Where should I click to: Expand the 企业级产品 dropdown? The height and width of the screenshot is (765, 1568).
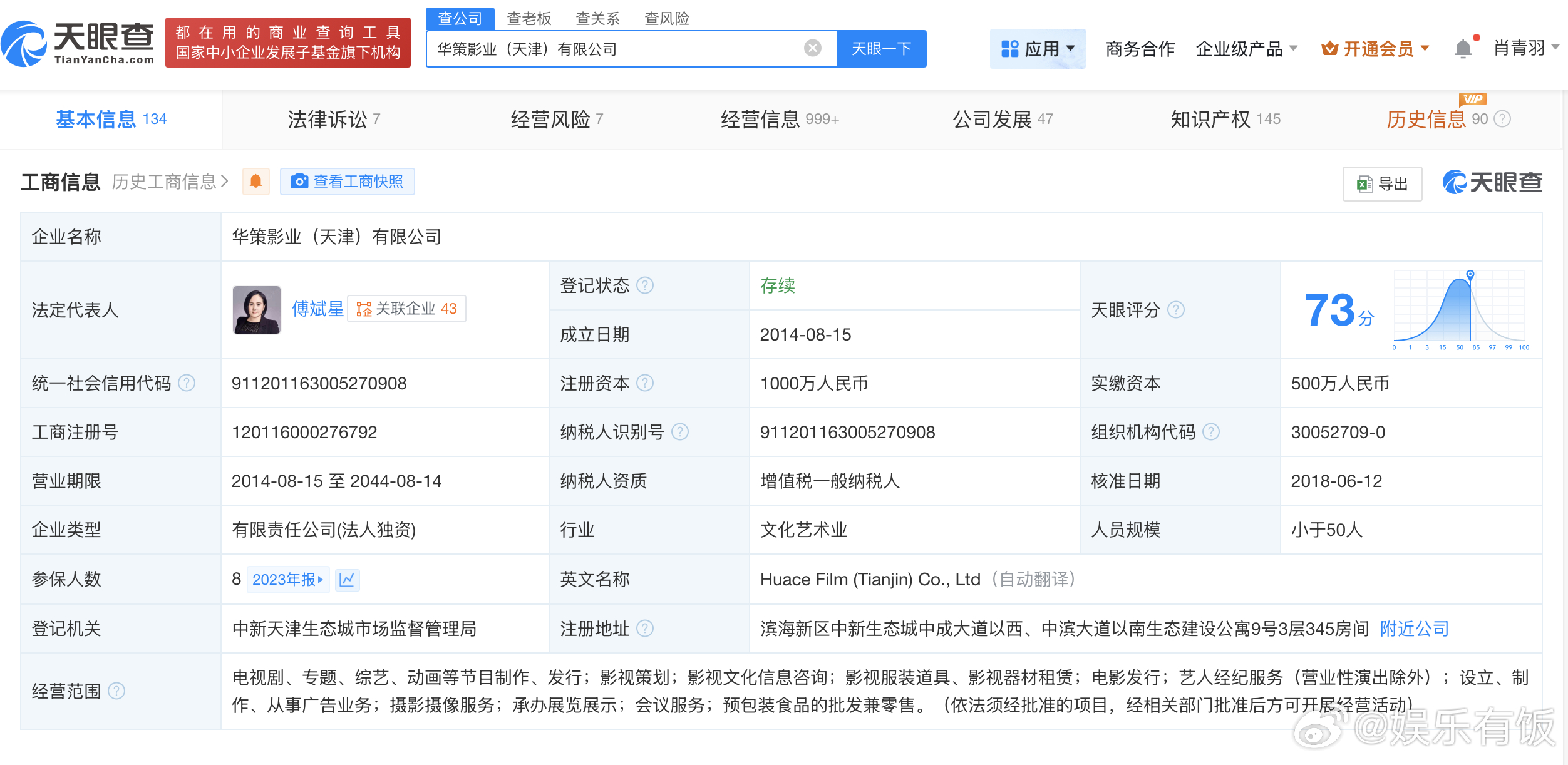(x=1246, y=49)
